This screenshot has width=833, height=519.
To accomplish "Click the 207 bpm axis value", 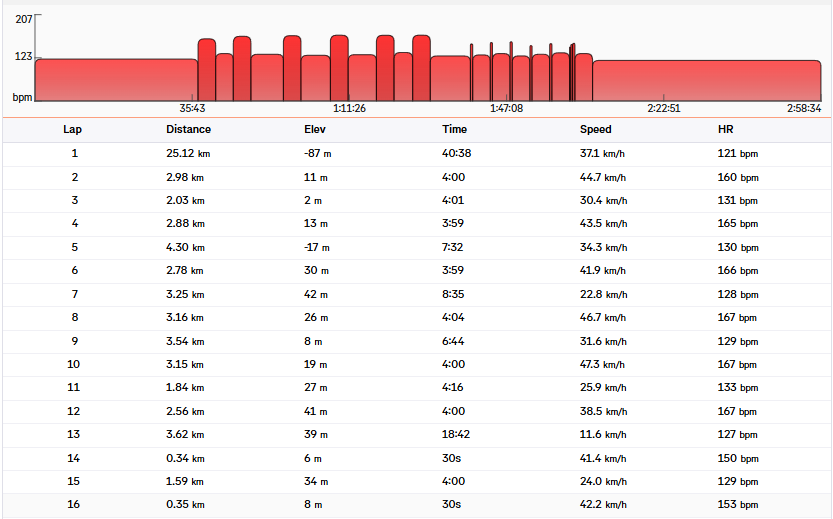I will 24,19.
